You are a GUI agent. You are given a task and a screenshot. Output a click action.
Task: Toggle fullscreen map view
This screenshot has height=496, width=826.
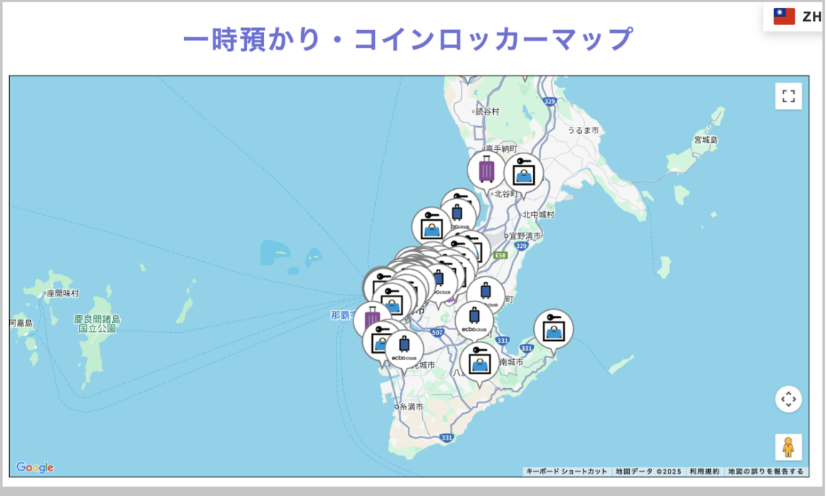(788, 96)
